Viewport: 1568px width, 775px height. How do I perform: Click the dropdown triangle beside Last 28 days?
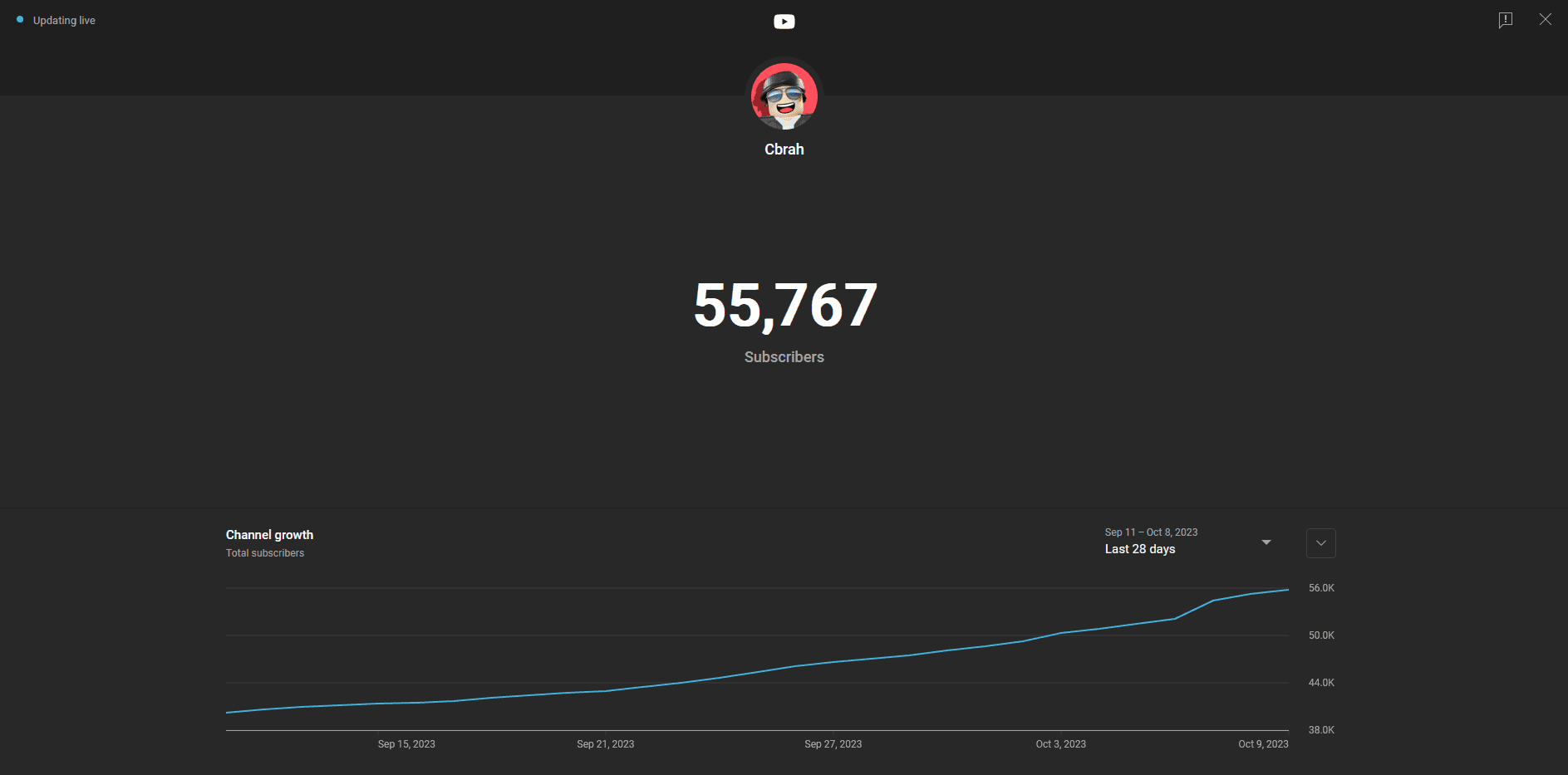click(x=1266, y=541)
